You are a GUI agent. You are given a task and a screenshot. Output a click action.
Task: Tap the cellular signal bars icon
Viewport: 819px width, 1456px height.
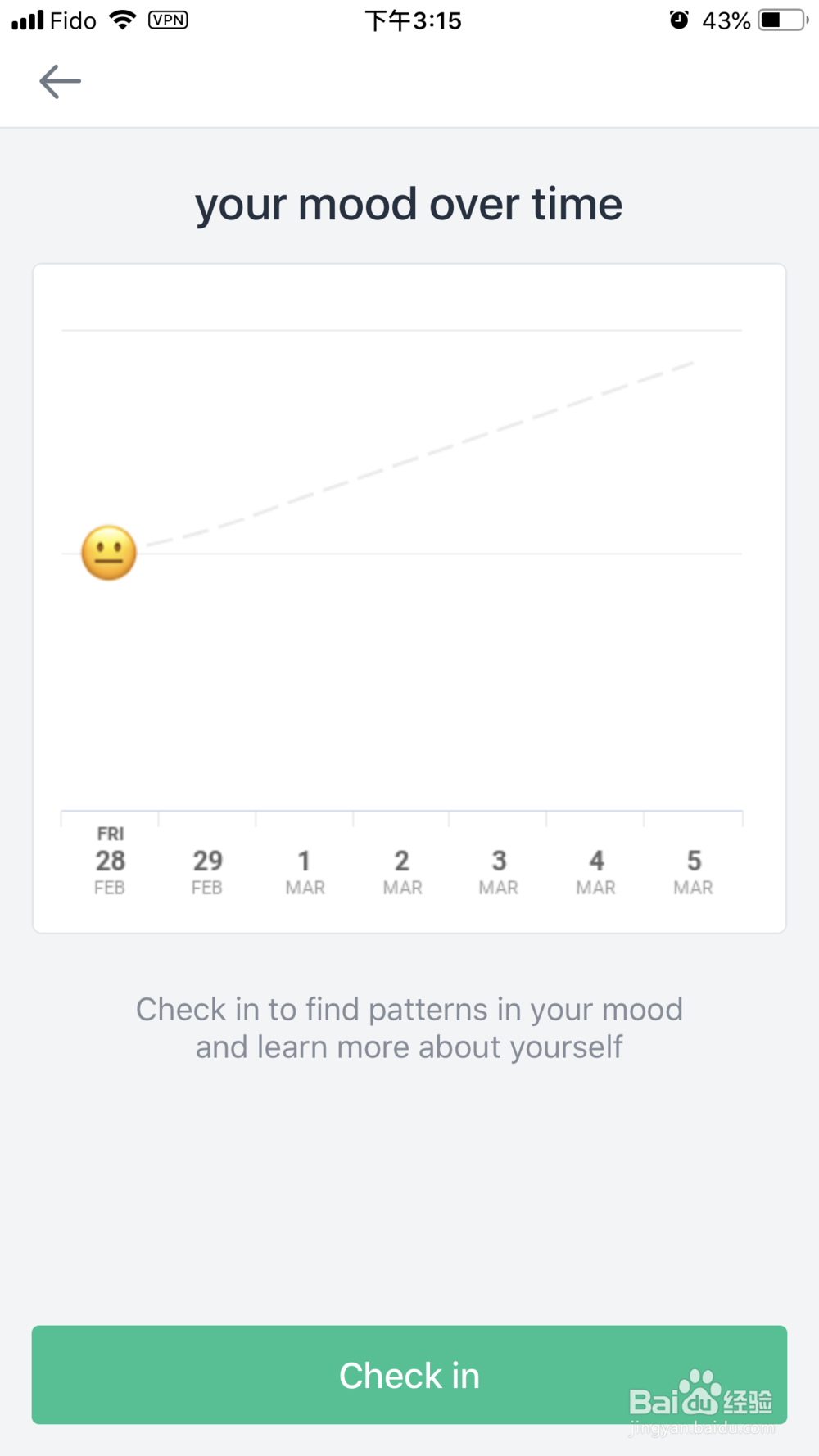[x=28, y=20]
